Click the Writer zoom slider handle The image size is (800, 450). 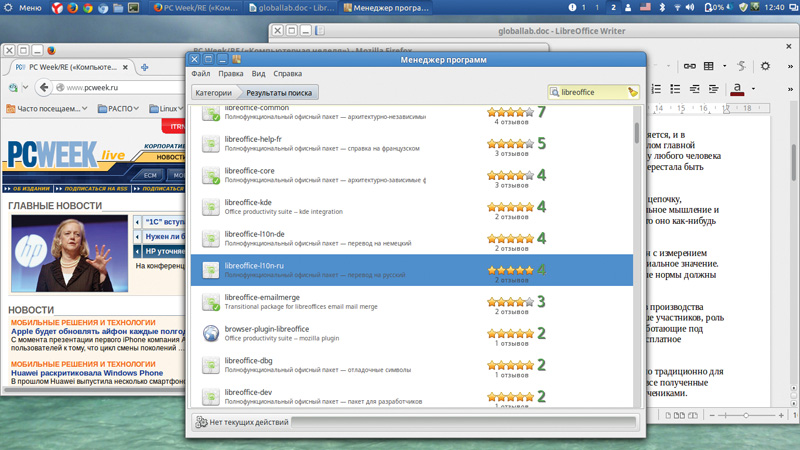point(746,415)
